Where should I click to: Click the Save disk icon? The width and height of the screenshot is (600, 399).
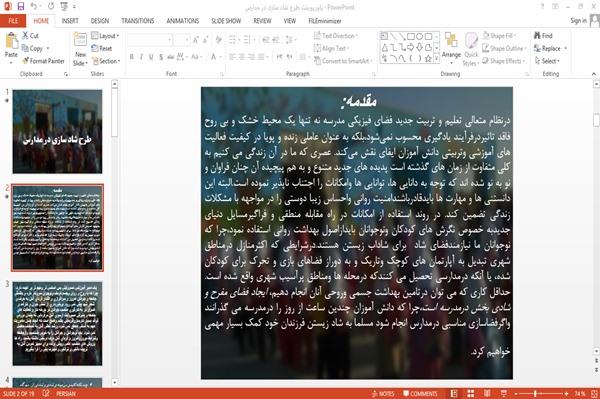pos(21,7)
